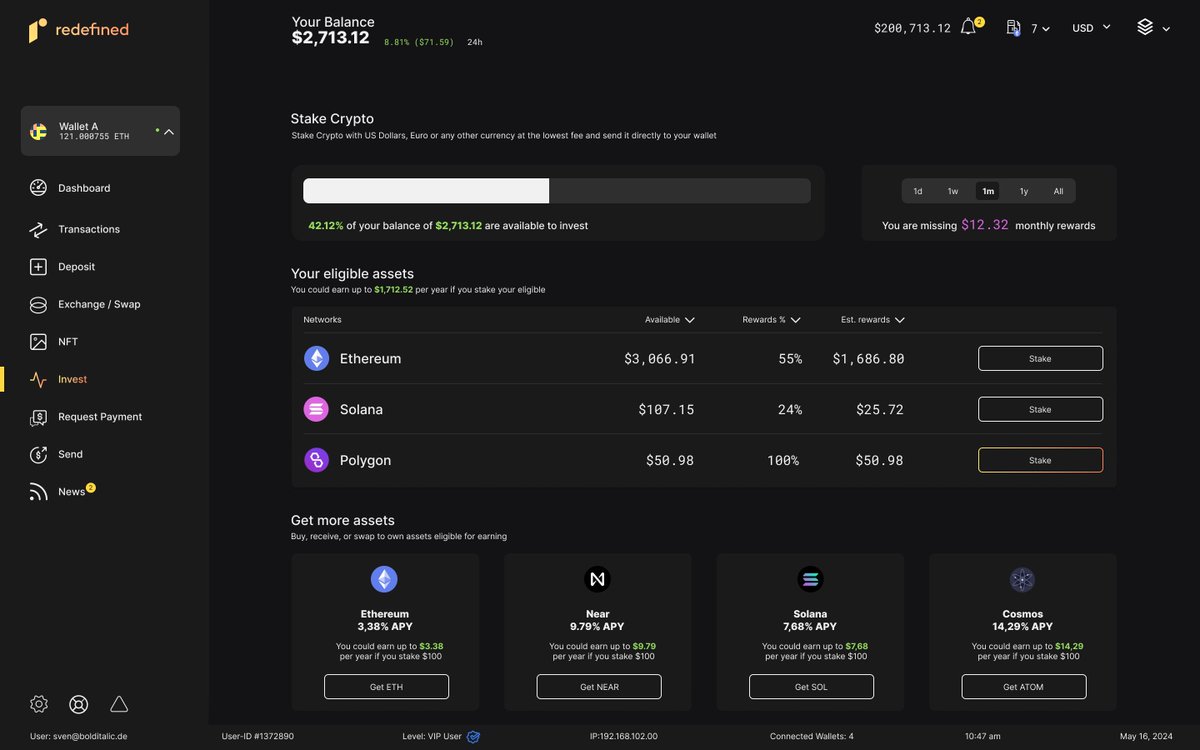The image size is (1200, 750).
Task: Open the News section
Action: click(72, 492)
